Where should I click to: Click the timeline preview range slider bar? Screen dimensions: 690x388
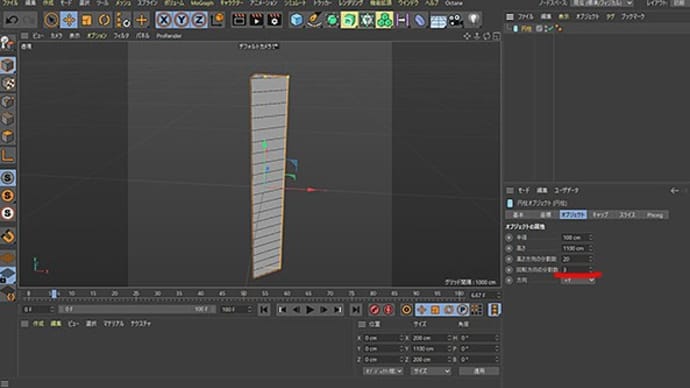tap(137, 309)
